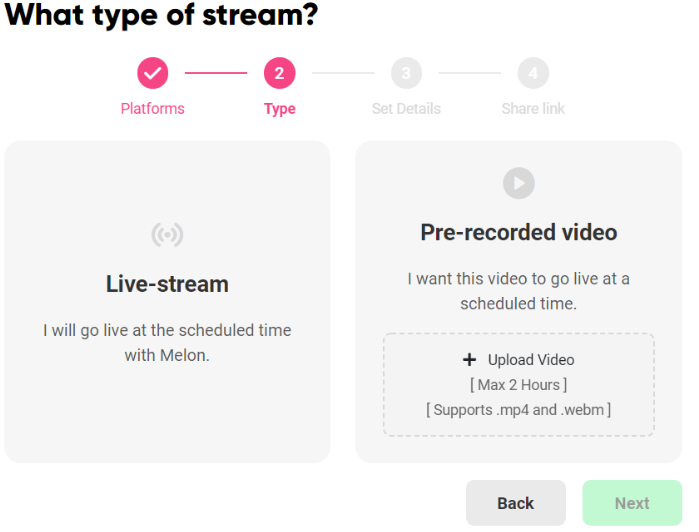Click the plus icon beside Upload Video

click(x=469, y=360)
